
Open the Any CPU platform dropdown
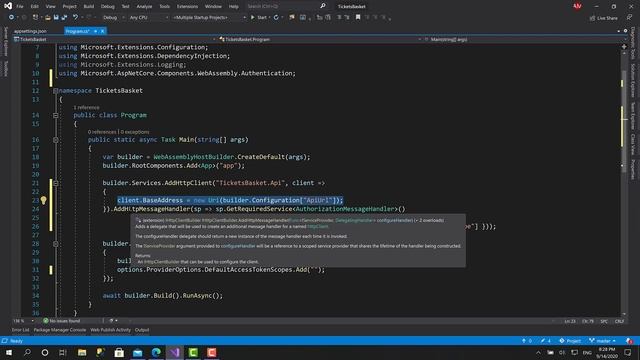[x=148, y=18]
